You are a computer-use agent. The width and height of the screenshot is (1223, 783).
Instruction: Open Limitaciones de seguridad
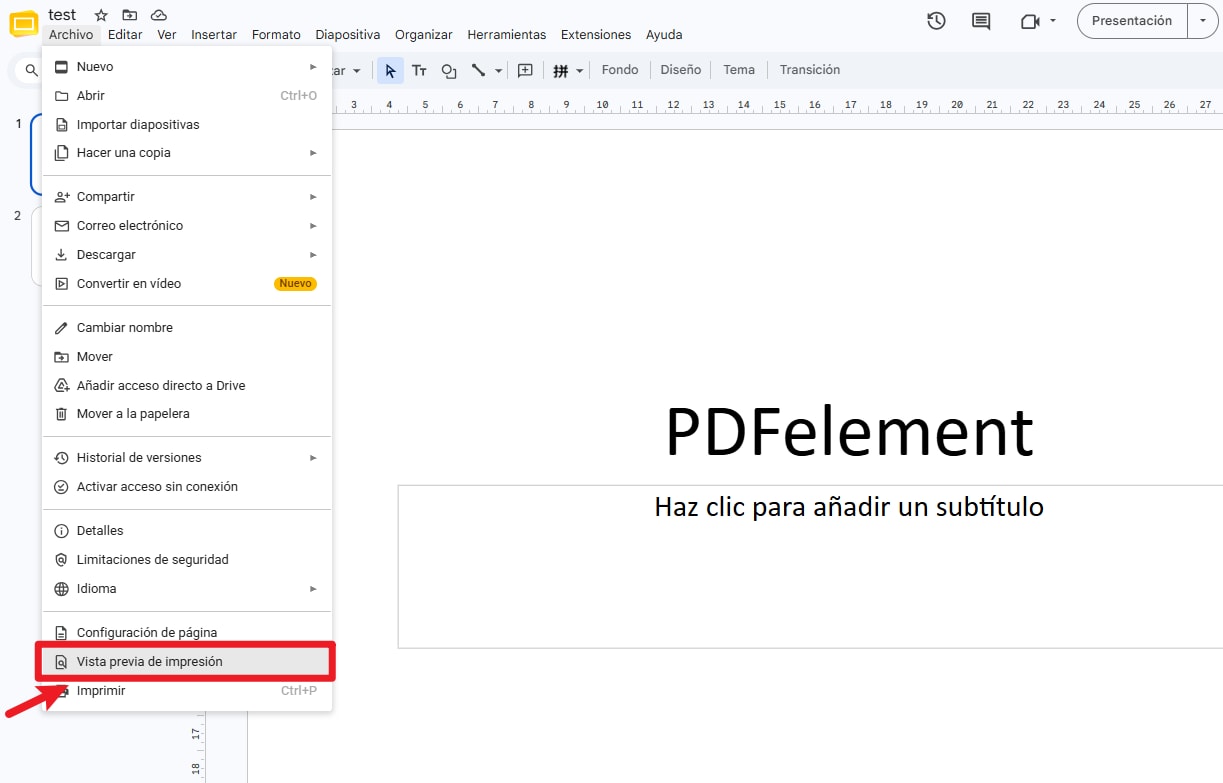pyautogui.click(x=187, y=560)
